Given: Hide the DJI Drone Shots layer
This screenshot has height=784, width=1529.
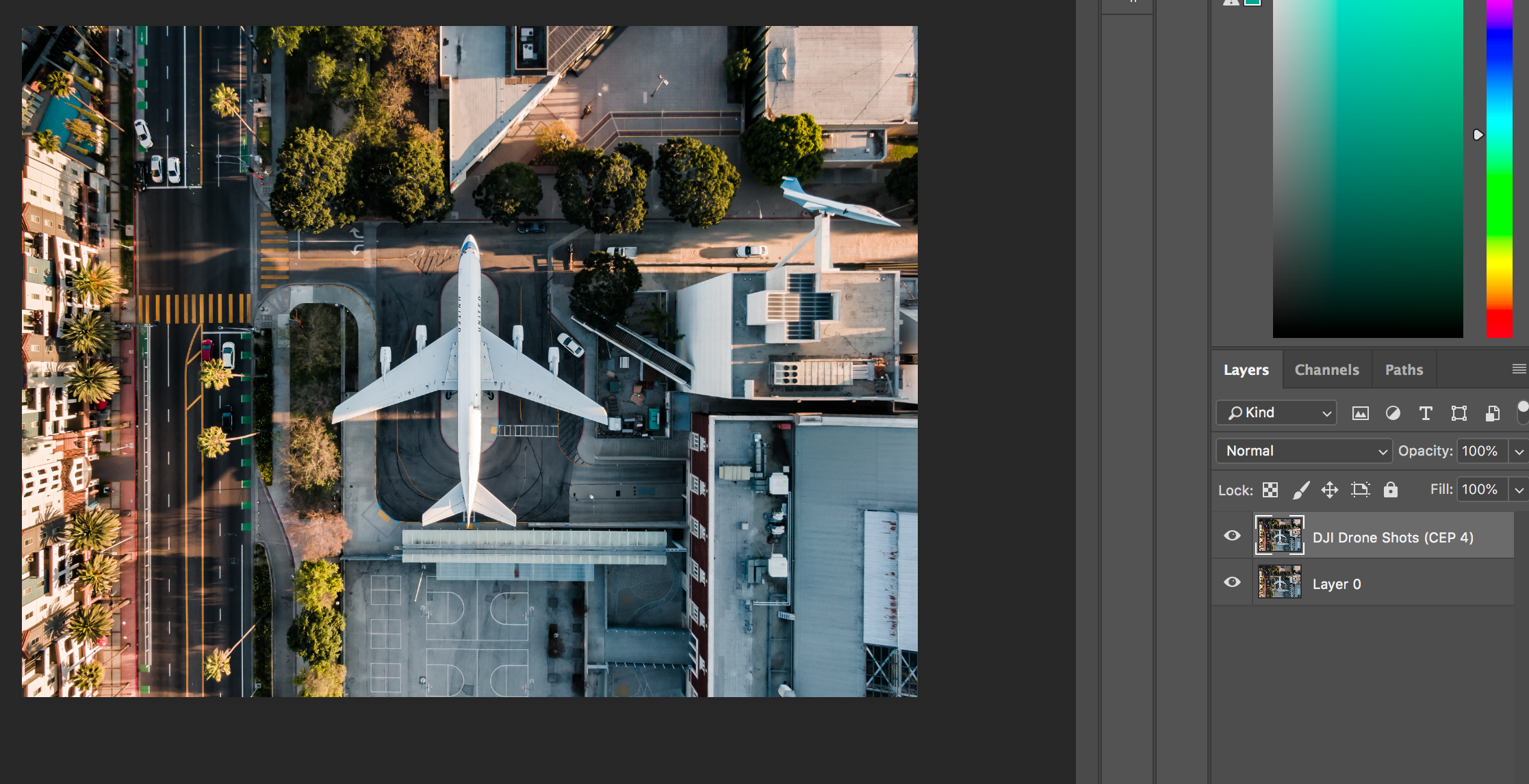Looking at the screenshot, I should [1232, 536].
